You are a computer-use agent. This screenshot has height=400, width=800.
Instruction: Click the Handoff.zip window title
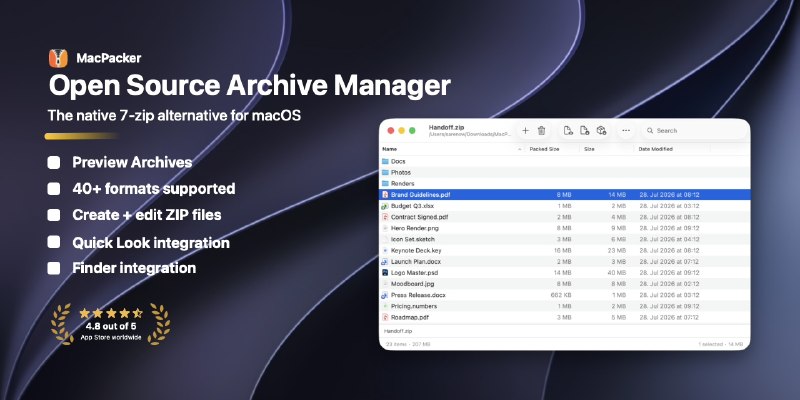(446, 127)
